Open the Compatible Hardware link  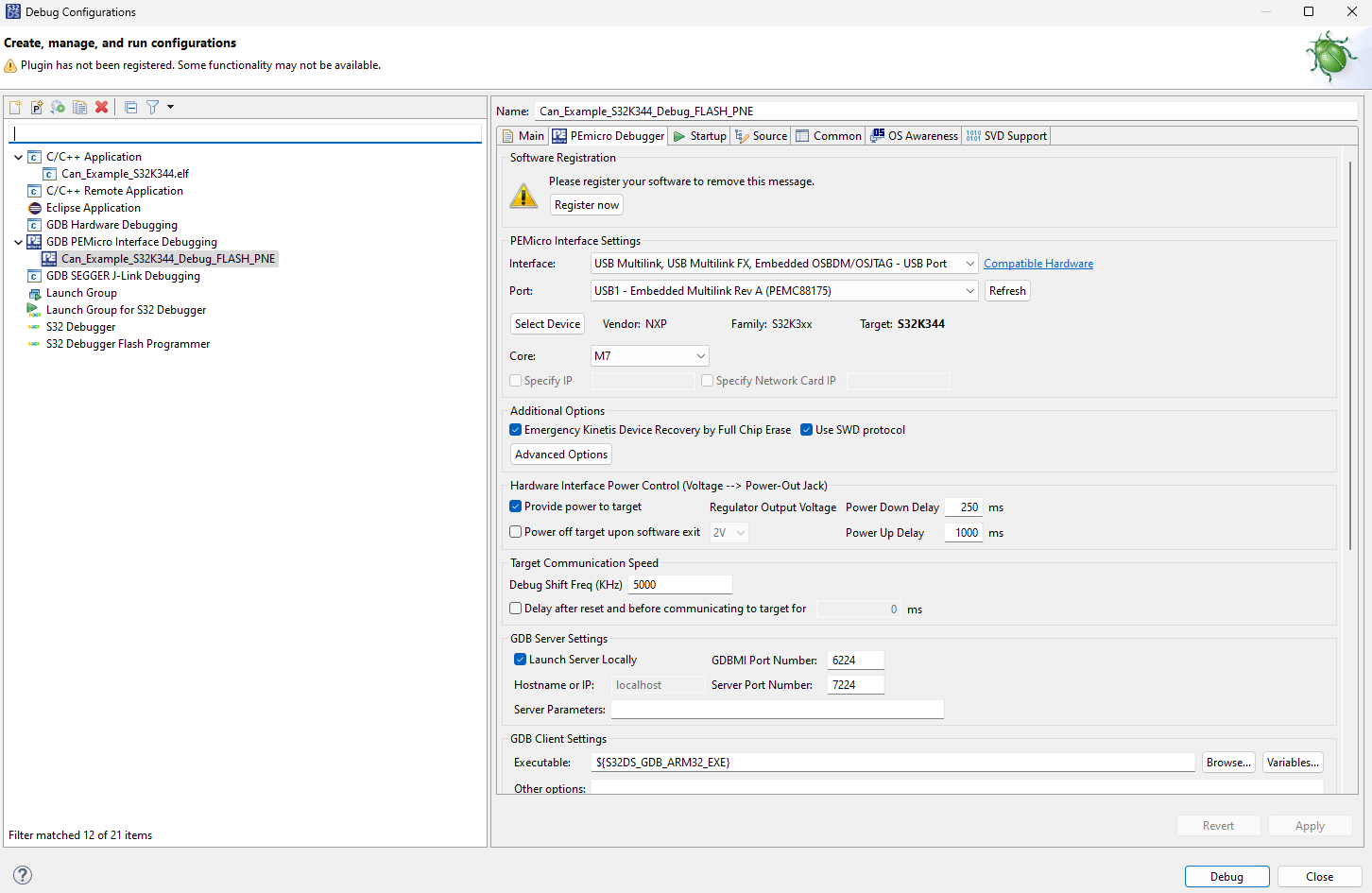coord(1038,263)
